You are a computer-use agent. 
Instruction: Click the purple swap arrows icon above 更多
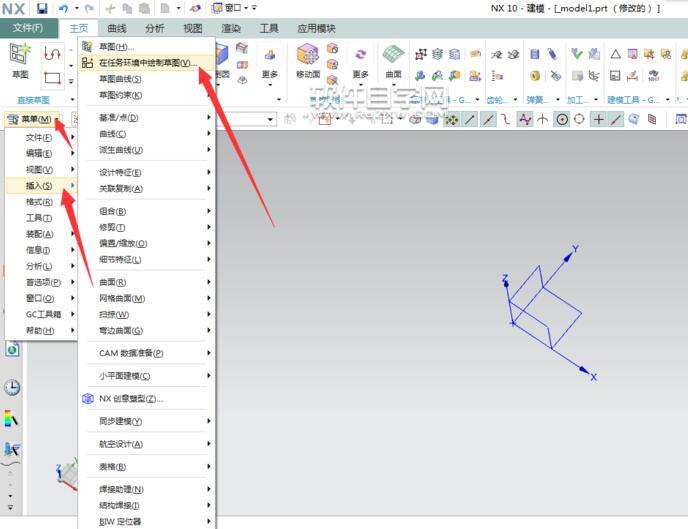[x=360, y=55]
